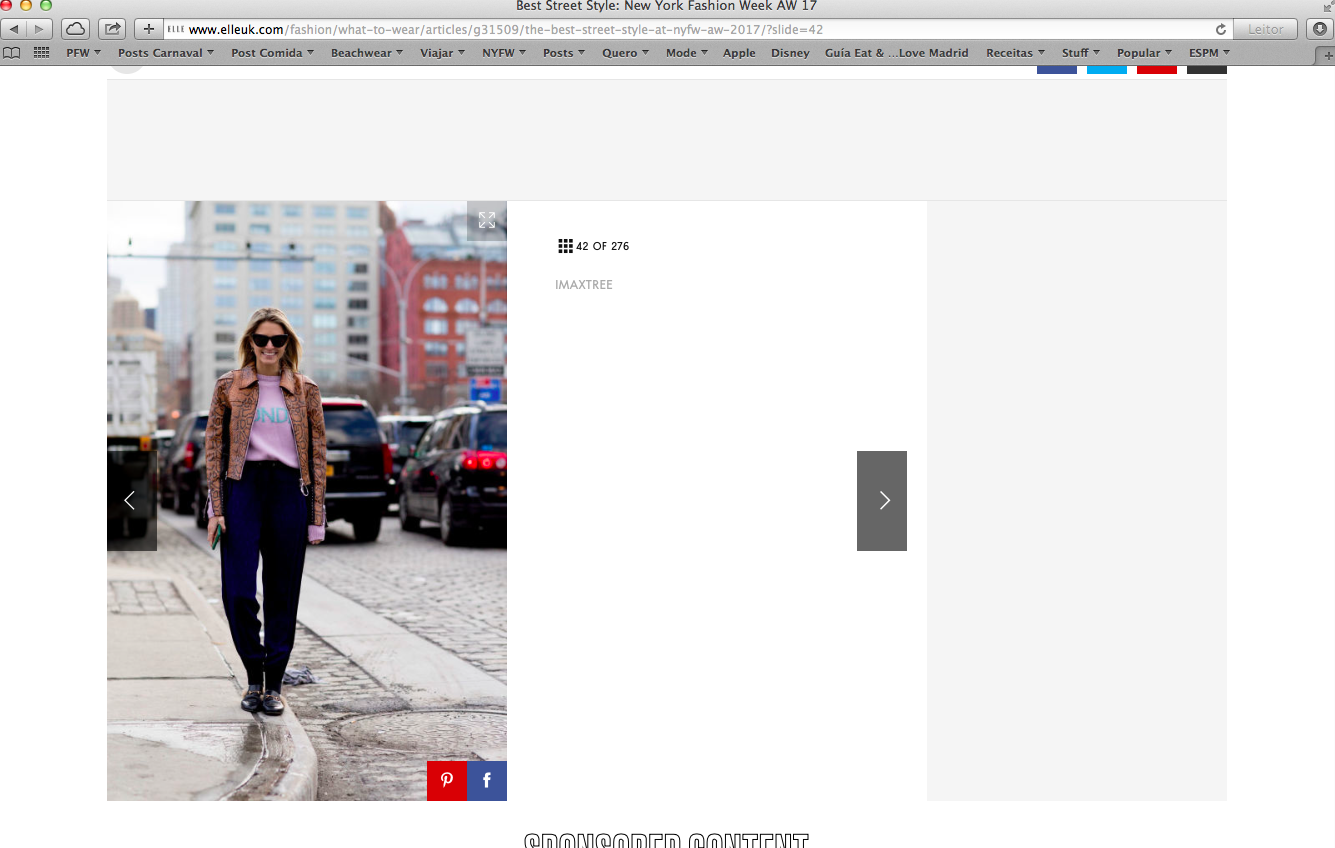Go to the next slide arrow

click(x=882, y=501)
